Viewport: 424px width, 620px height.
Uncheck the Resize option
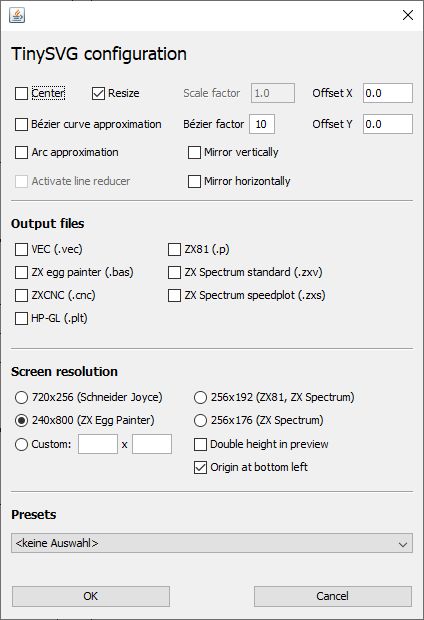[x=98, y=94]
